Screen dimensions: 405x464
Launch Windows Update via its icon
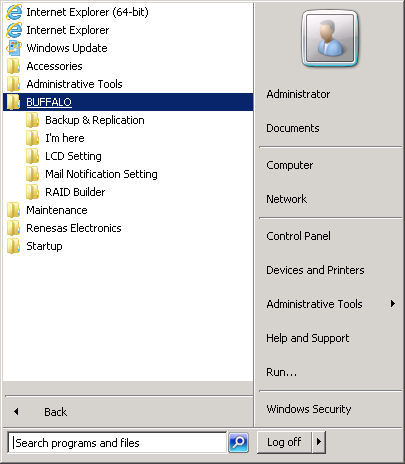14,48
